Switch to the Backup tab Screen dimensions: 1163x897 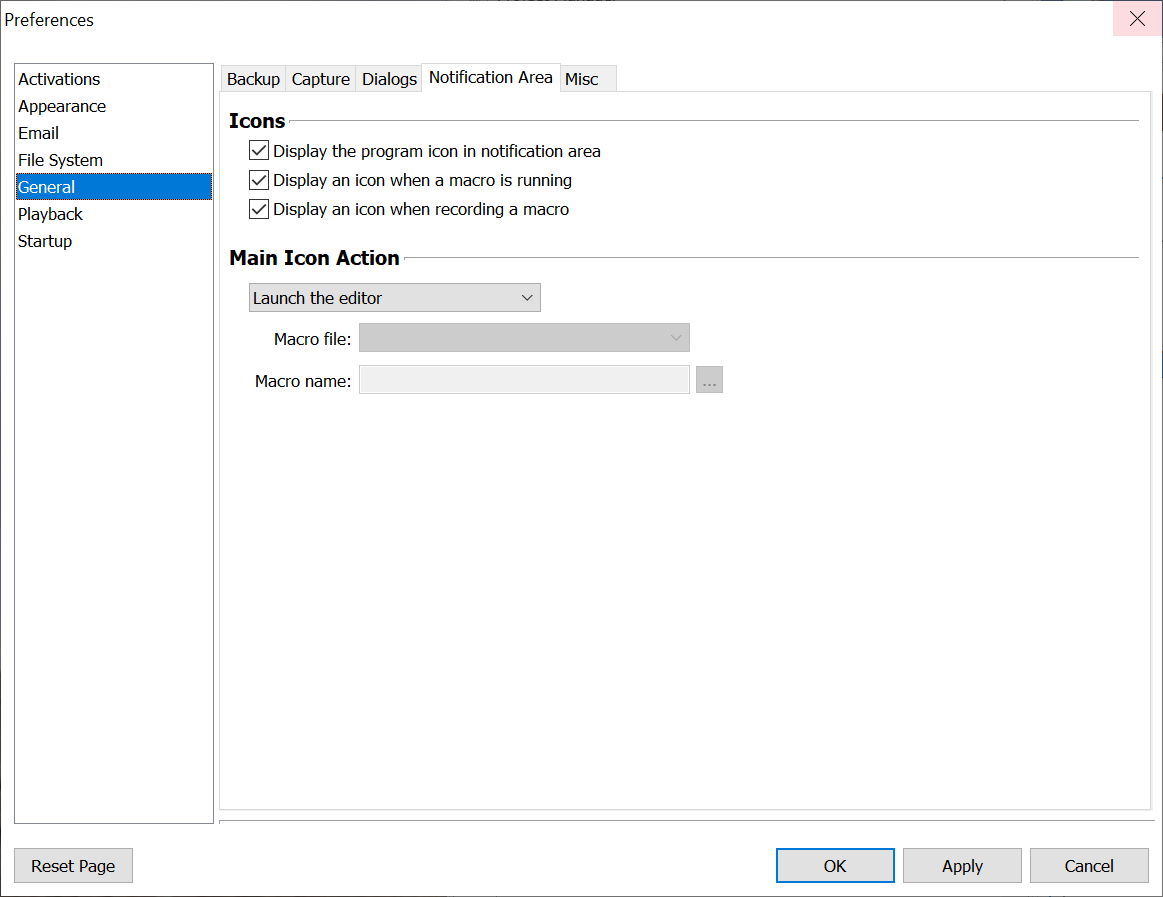click(253, 79)
